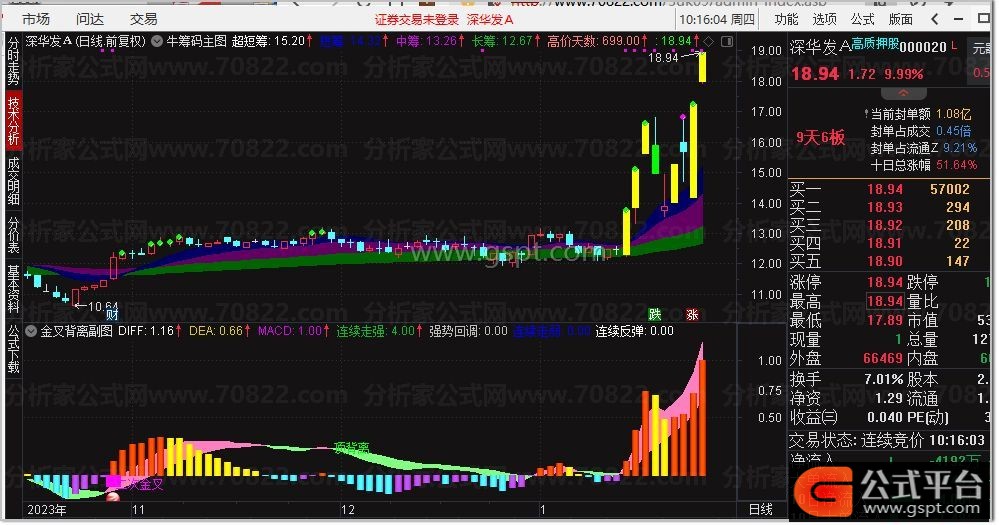Image resolution: width=999 pixels, height=525 pixels.
Task: Switch to 分时走势 sidebar tab
Action: 13,62
